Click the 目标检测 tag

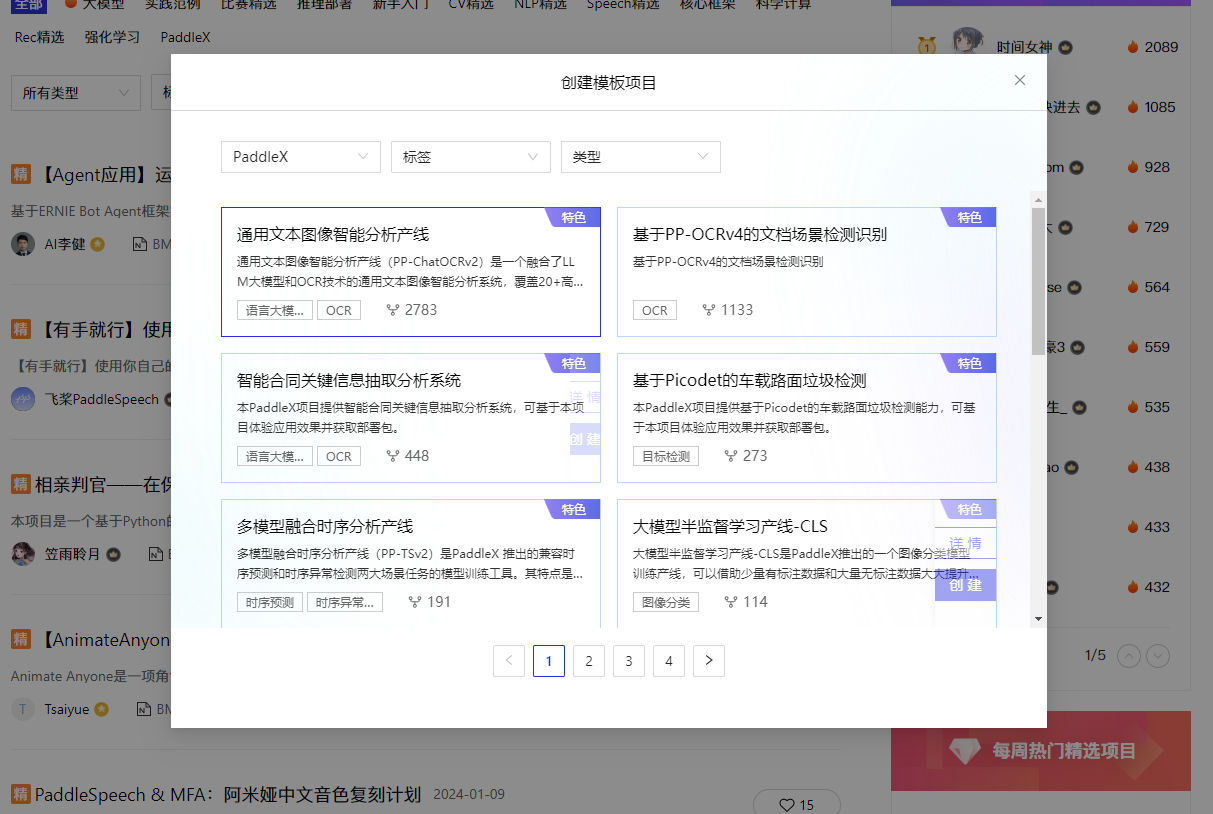666,456
